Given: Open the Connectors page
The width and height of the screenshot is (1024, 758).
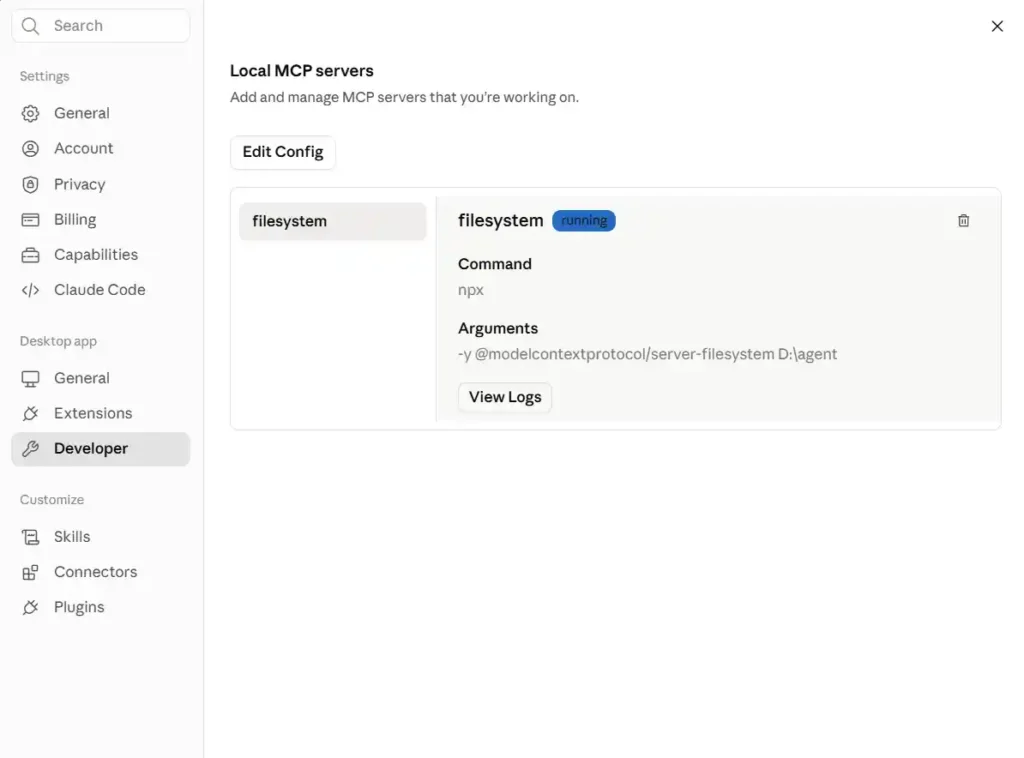Looking at the screenshot, I should [x=101, y=572].
